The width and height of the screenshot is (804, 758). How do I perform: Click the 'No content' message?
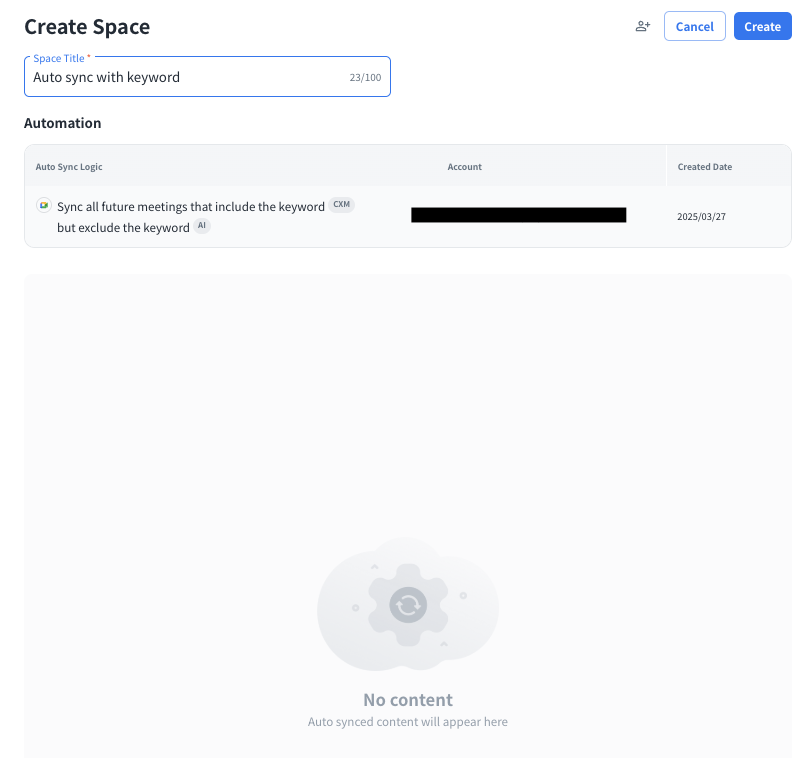pos(408,700)
